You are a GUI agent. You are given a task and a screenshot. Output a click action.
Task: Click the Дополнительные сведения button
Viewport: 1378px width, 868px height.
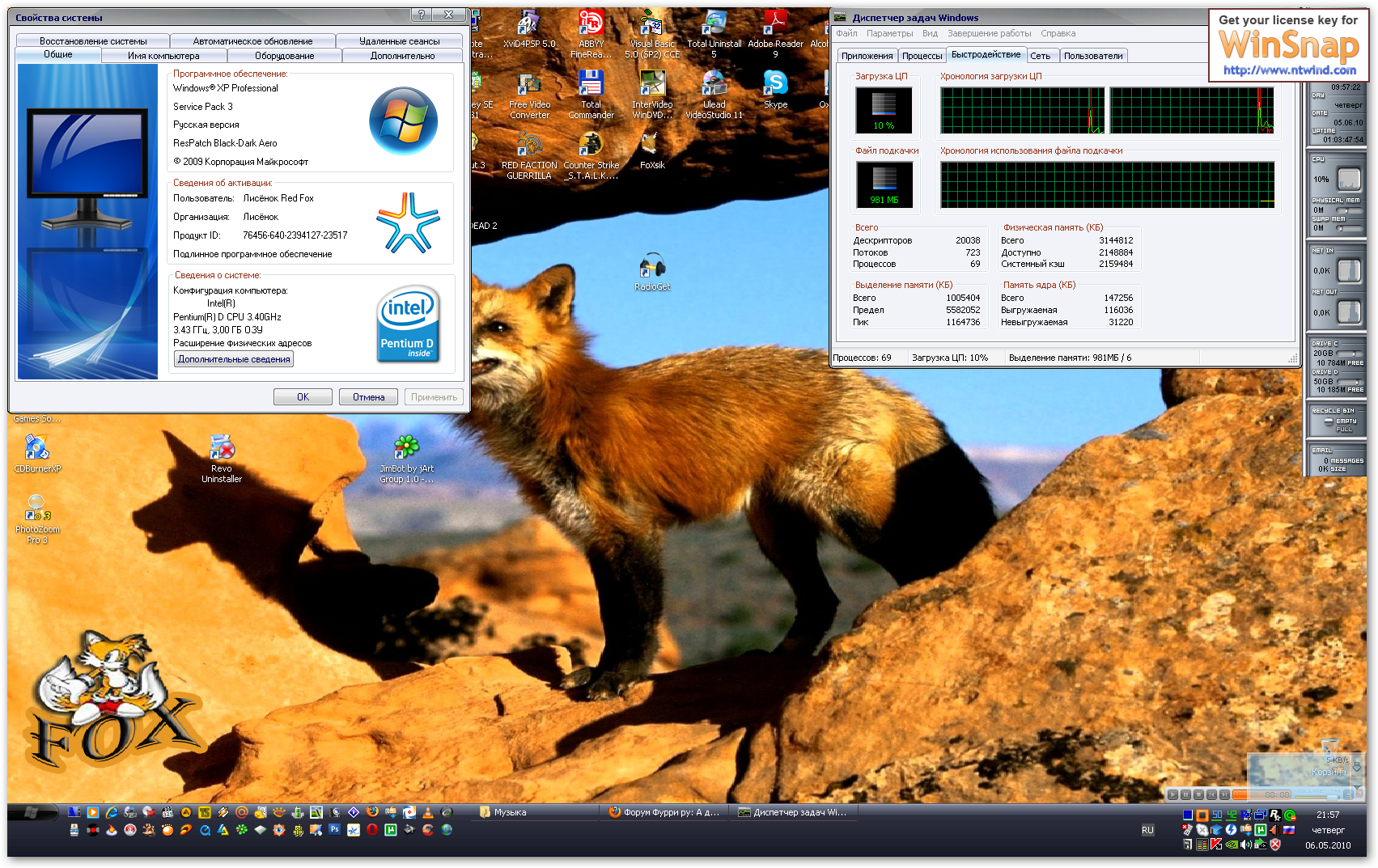tap(234, 359)
